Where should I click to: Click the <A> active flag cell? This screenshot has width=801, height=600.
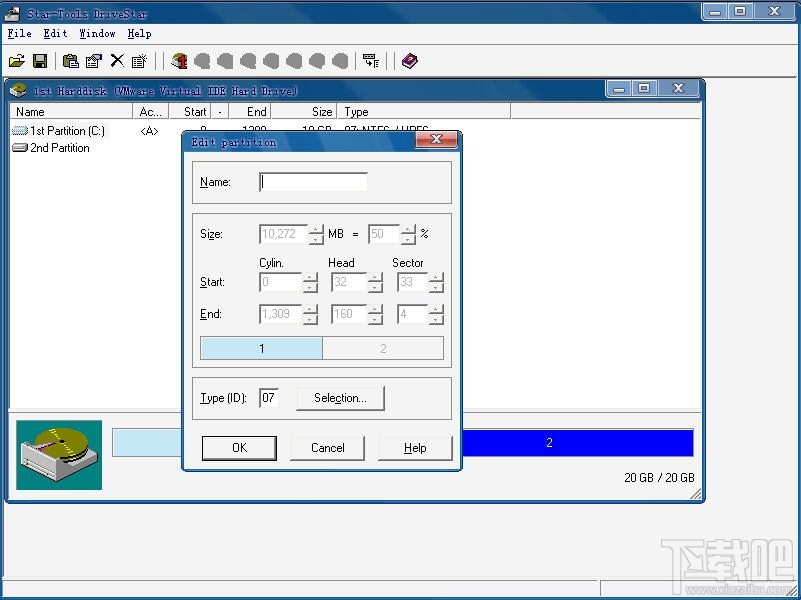tap(149, 131)
